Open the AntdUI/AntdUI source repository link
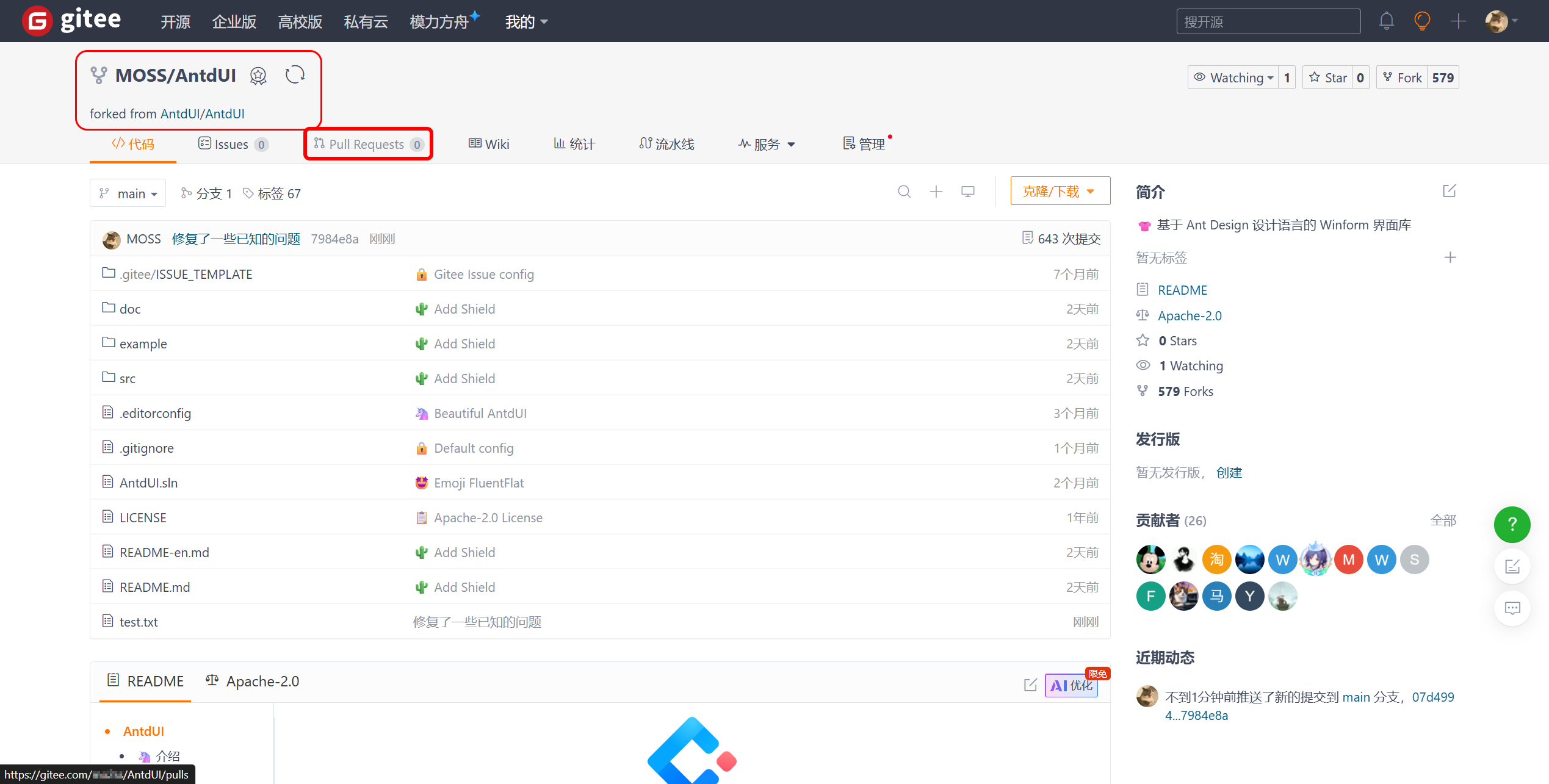Image resolution: width=1549 pixels, height=784 pixels. (202, 114)
